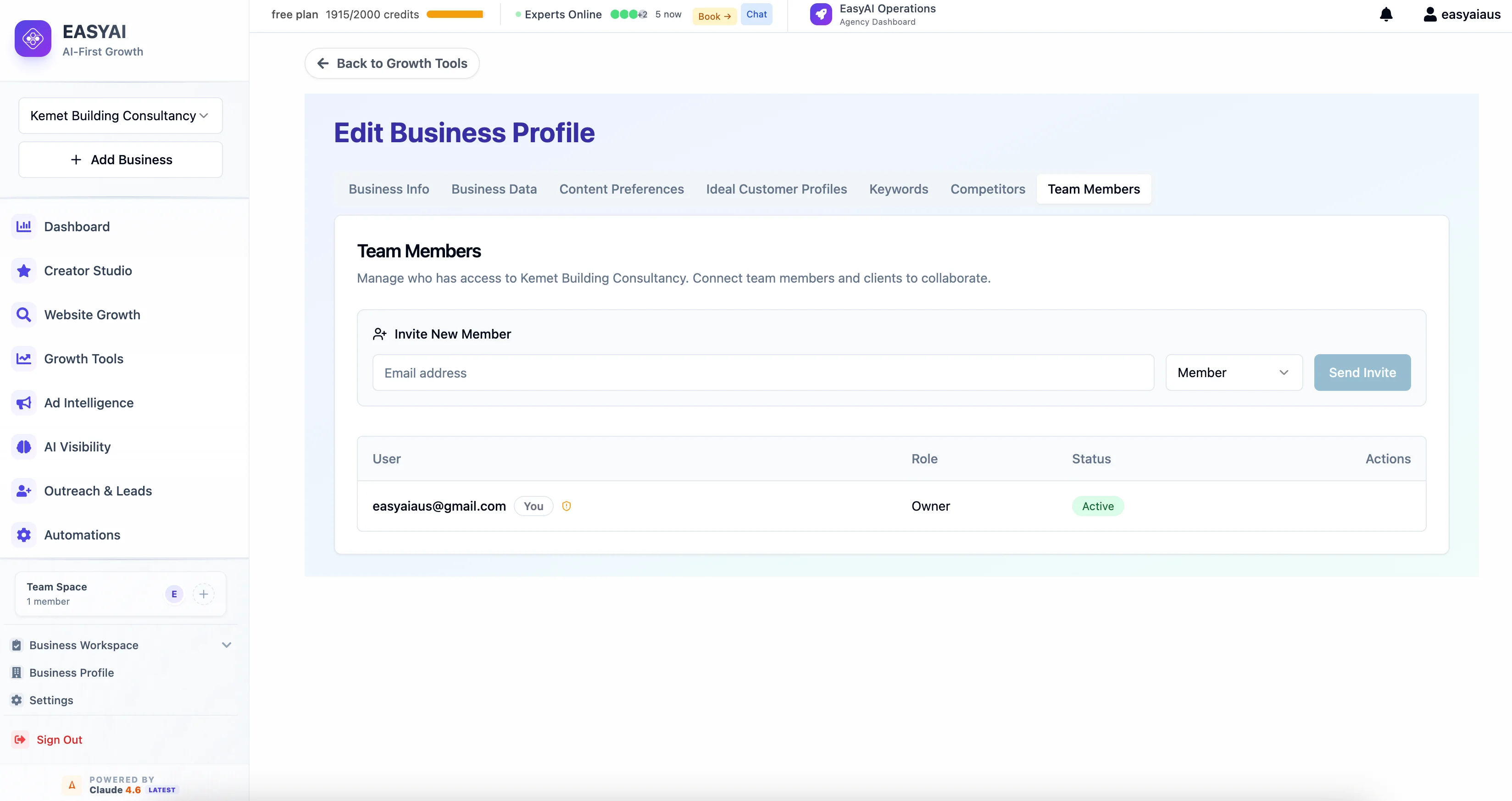The height and width of the screenshot is (801, 1512).
Task: Open Ad Intelligence using the megaphone icon
Action: [x=23, y=402]
